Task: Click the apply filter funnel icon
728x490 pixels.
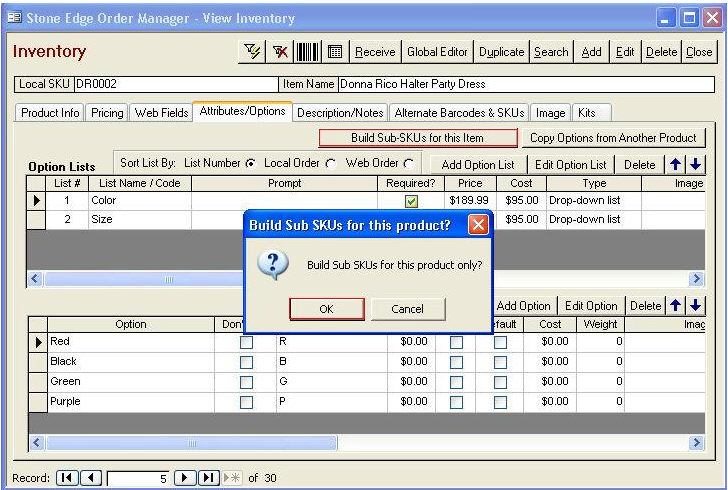Action: [252, 52]
